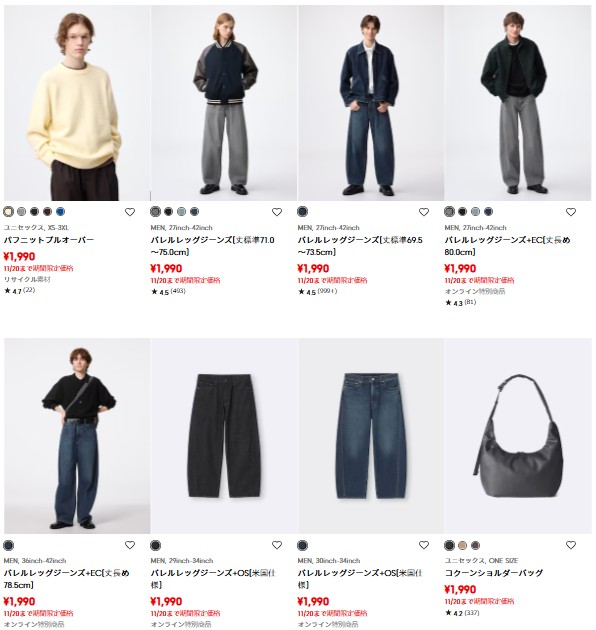Select light blue swatch under green jacket jeans
This screenshot has height=630, width=596.
tap(475, 211)
